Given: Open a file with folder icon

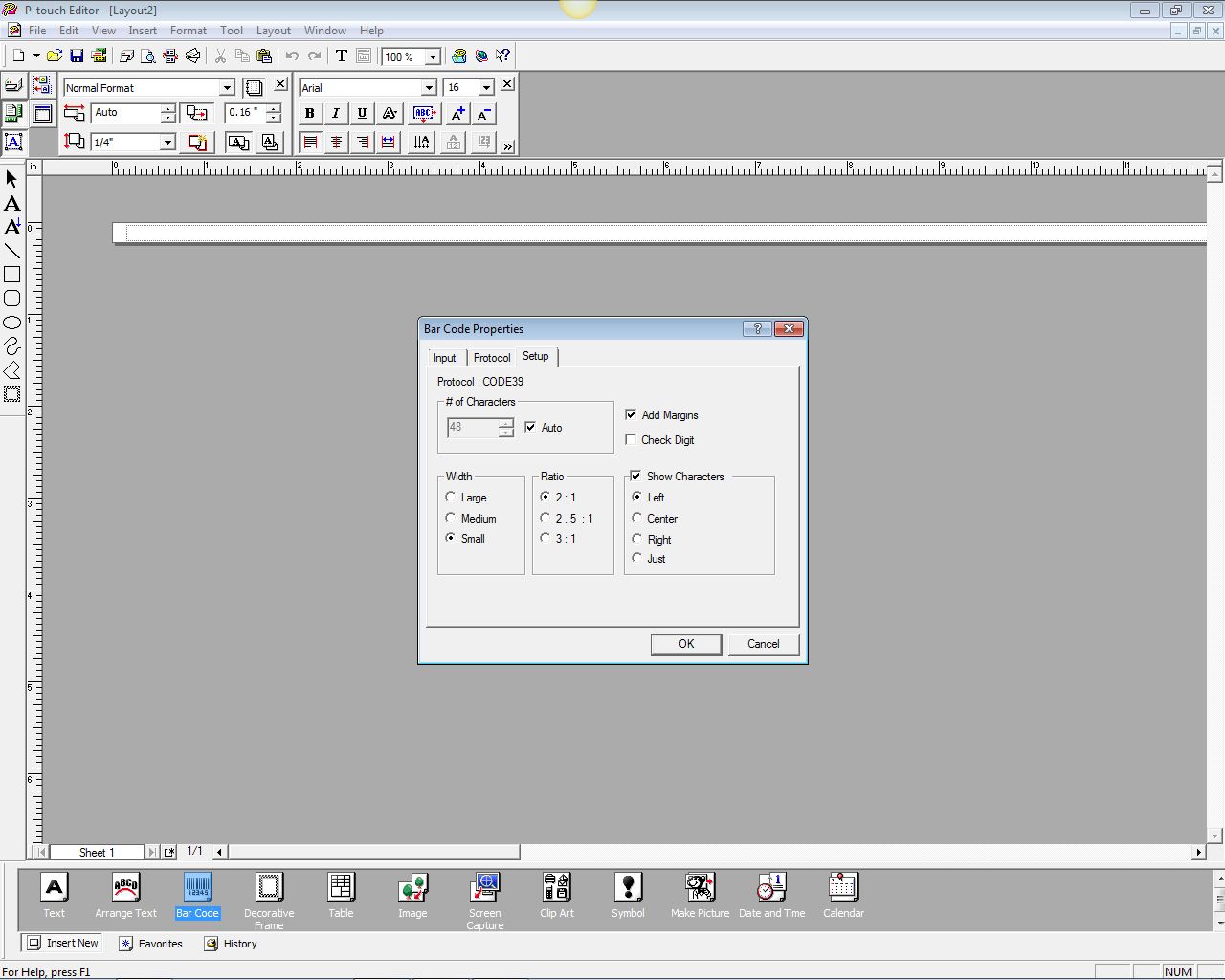Looking at the screenshot, I should click(x=55, y=56).
